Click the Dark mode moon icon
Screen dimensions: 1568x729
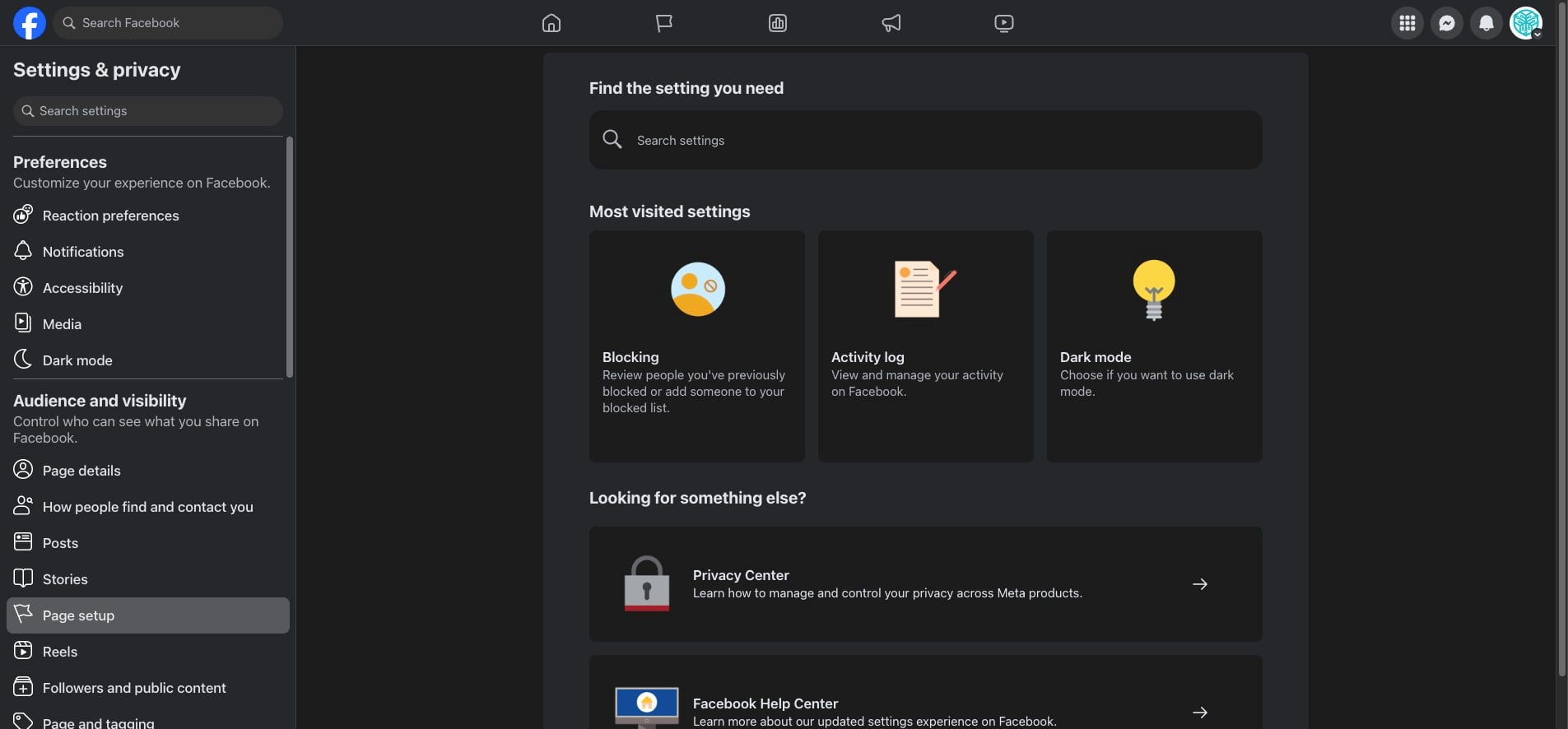(23, 360)
